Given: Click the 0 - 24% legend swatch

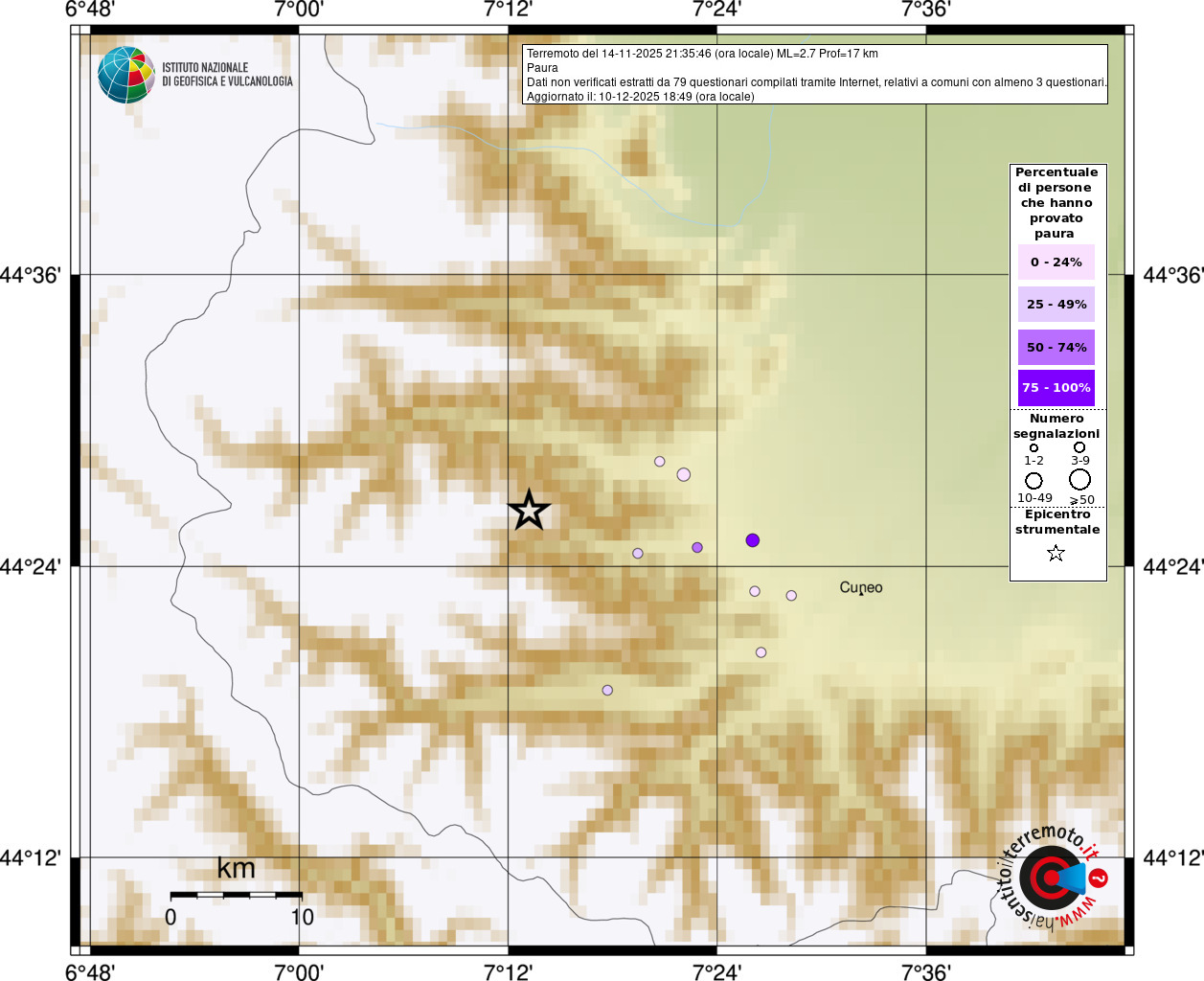Looking at the screenshot, I should 1056,262.
